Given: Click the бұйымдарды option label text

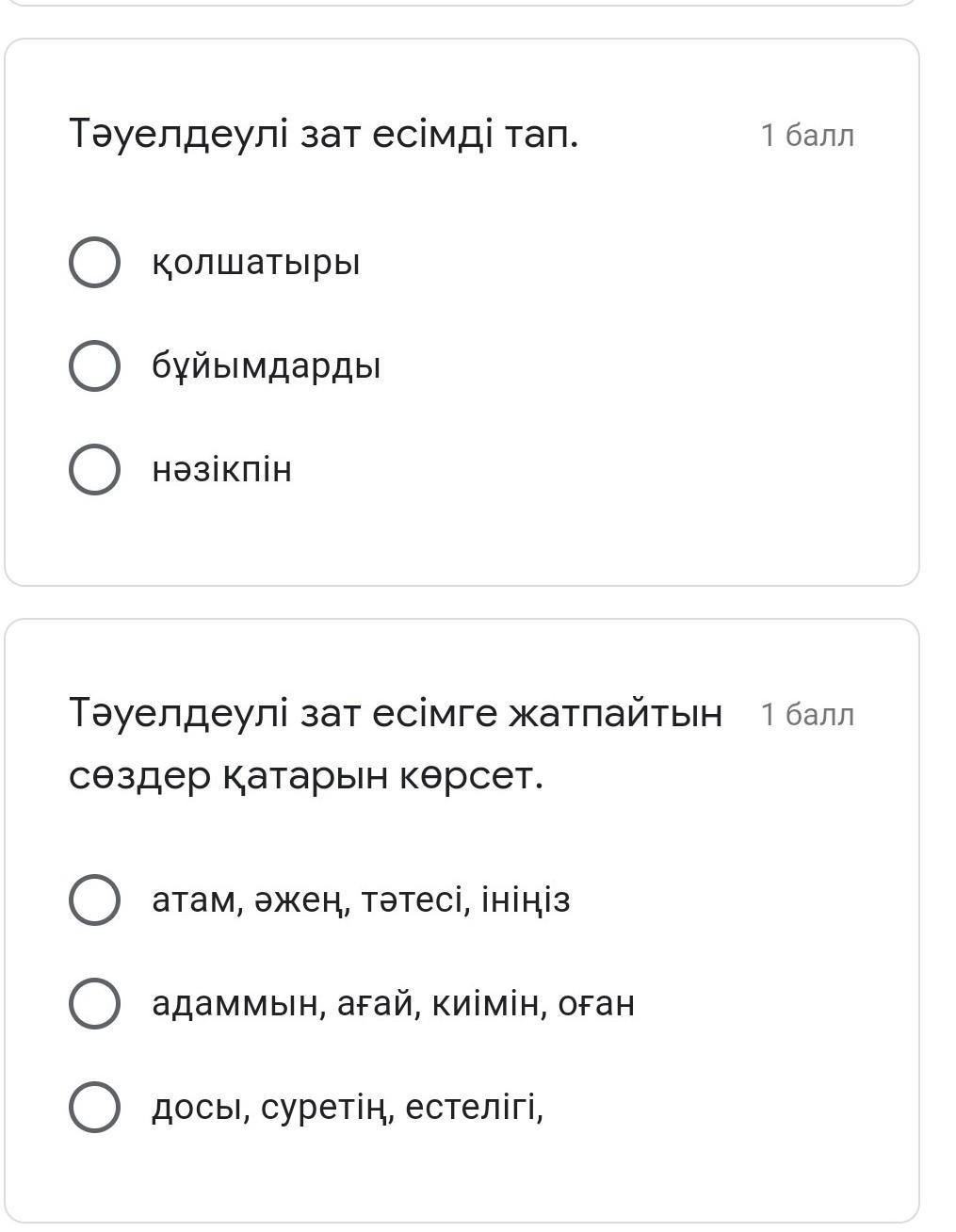Looking at the screenshot, I should [x=267, y=365].
